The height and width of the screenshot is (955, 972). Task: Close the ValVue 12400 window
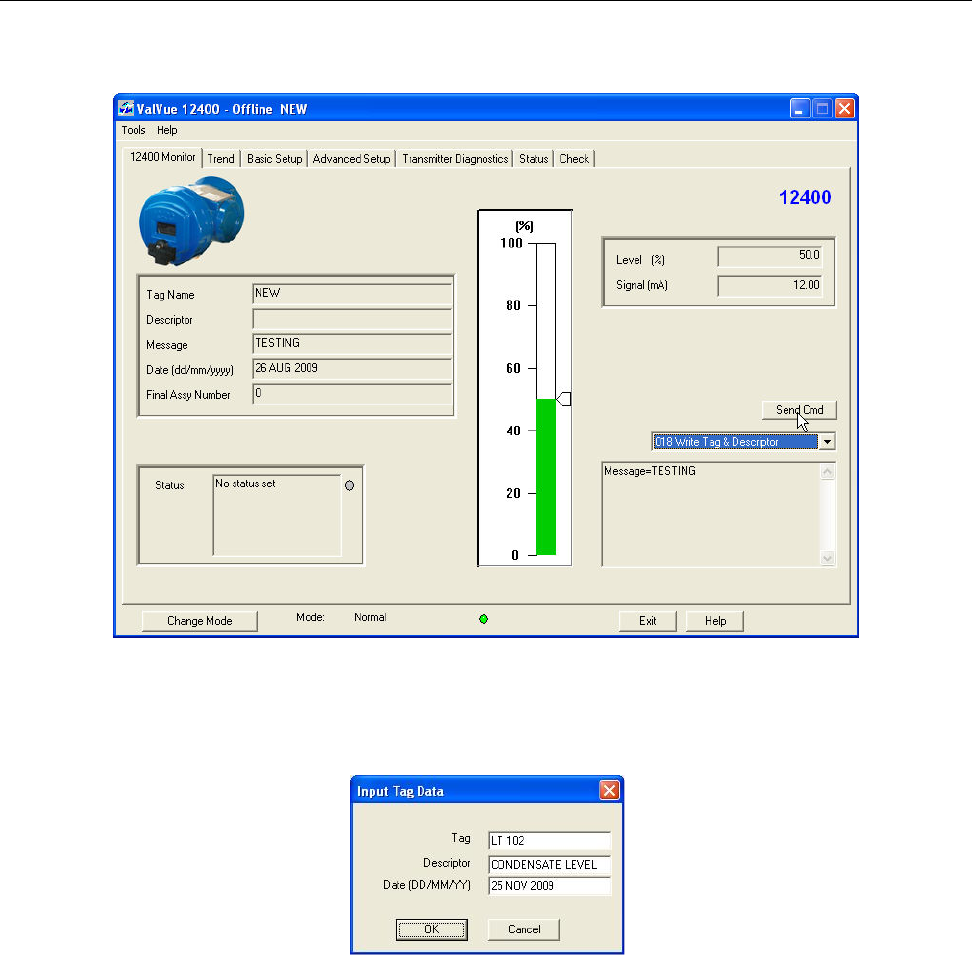844,108
